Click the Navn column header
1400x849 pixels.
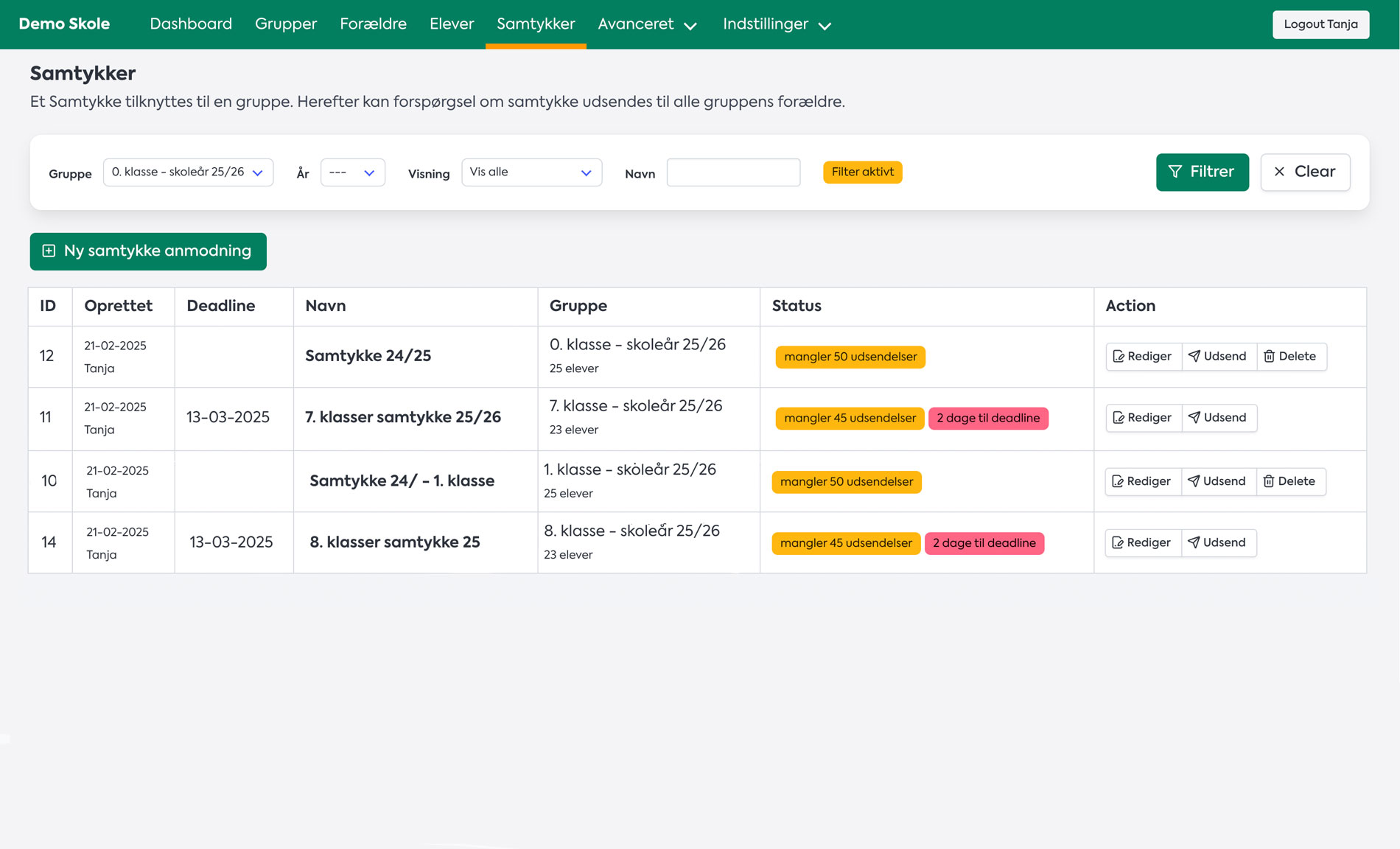[325, 306]
